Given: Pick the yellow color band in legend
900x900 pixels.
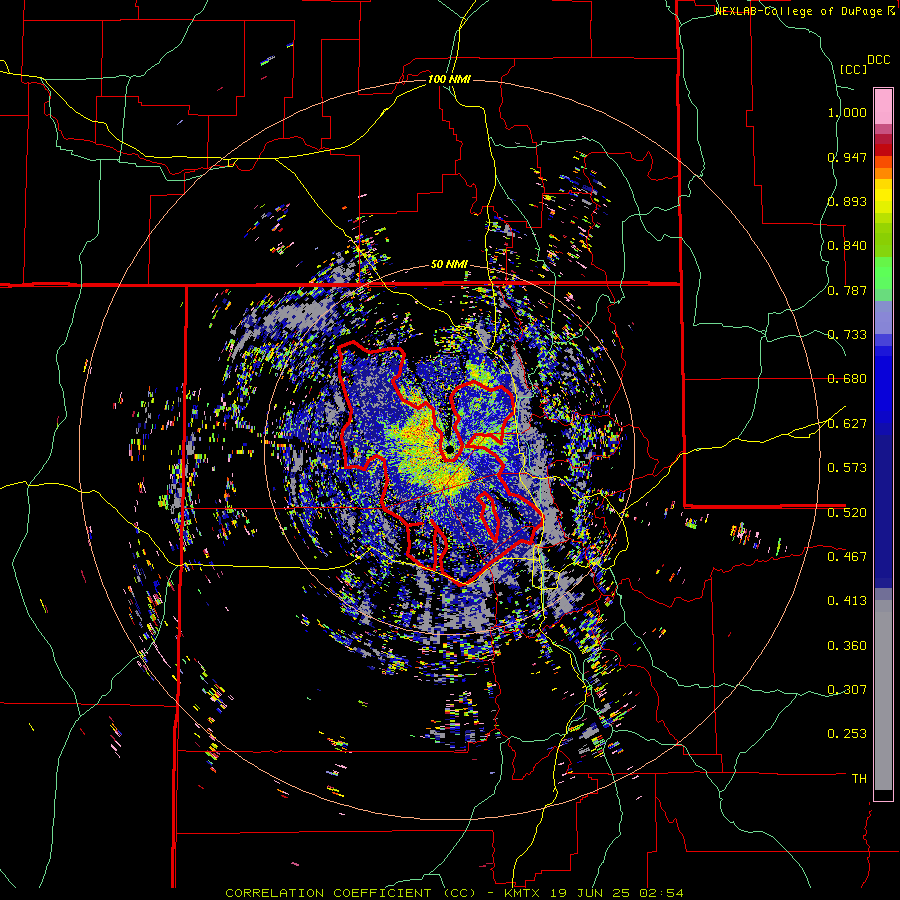Looking at the screenshot, I should [x=883, y=198].
